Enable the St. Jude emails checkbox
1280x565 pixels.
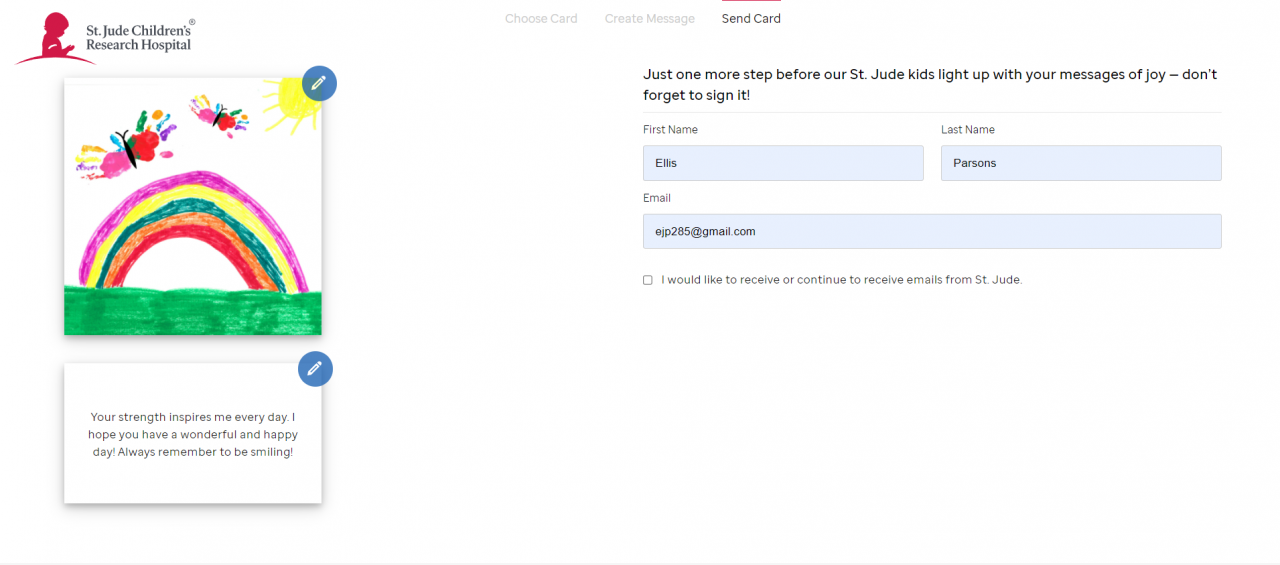[648, 280]
